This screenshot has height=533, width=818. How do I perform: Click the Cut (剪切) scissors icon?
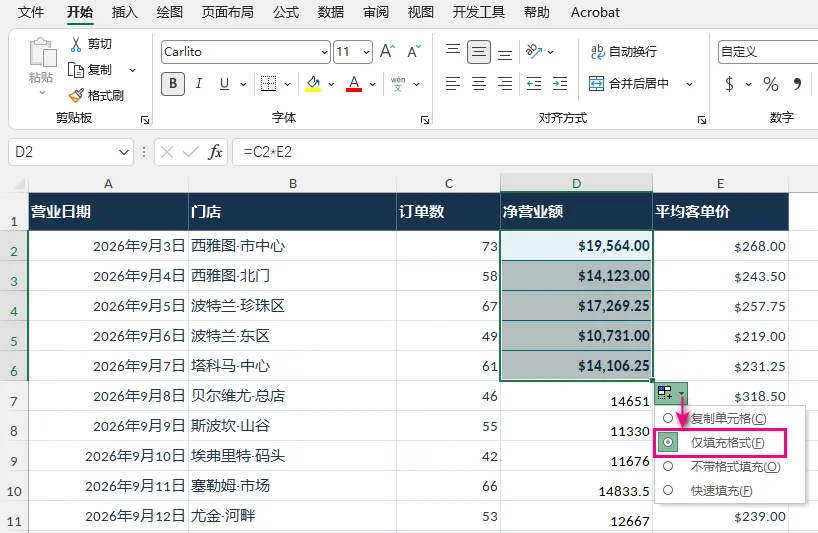76,44
